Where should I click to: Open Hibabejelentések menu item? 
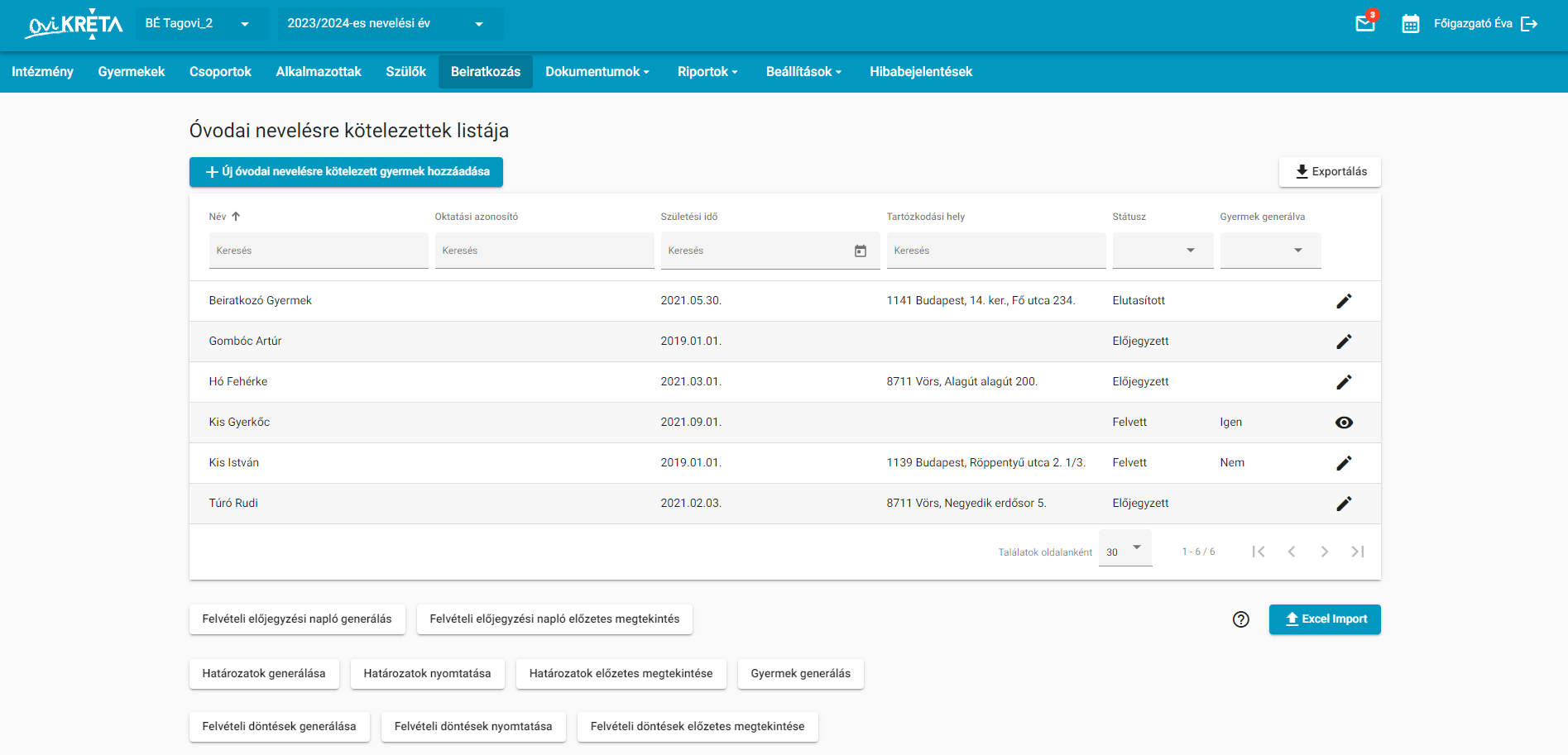(x=921, y=72)
